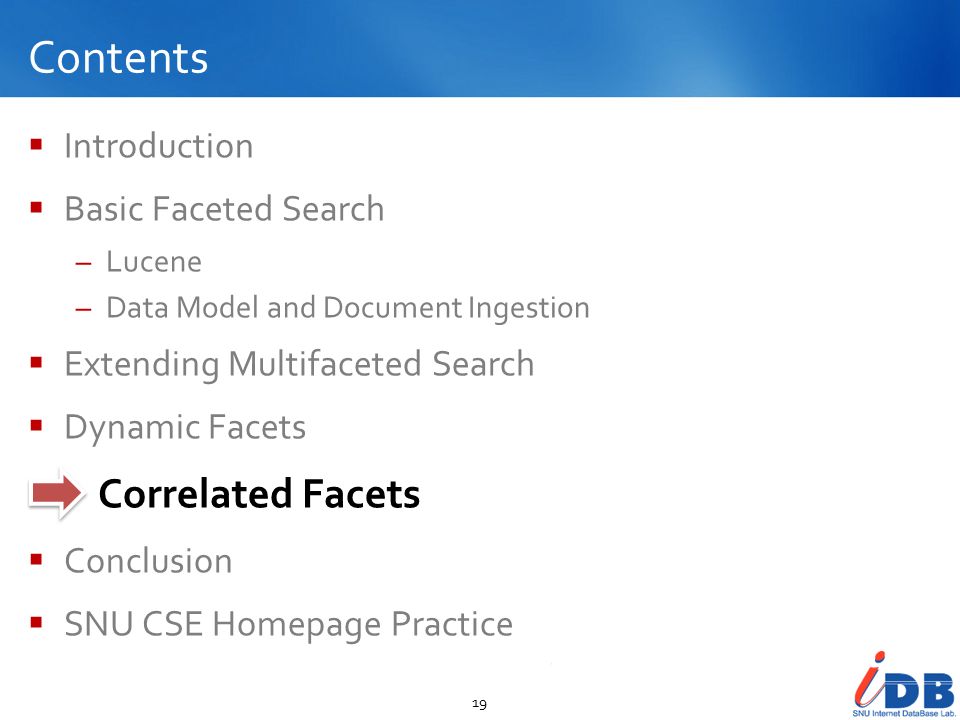Viewport: 960px width, 720px height.
Task: Select Extending Multifaceted Search
Action: (x=299, y=365)
